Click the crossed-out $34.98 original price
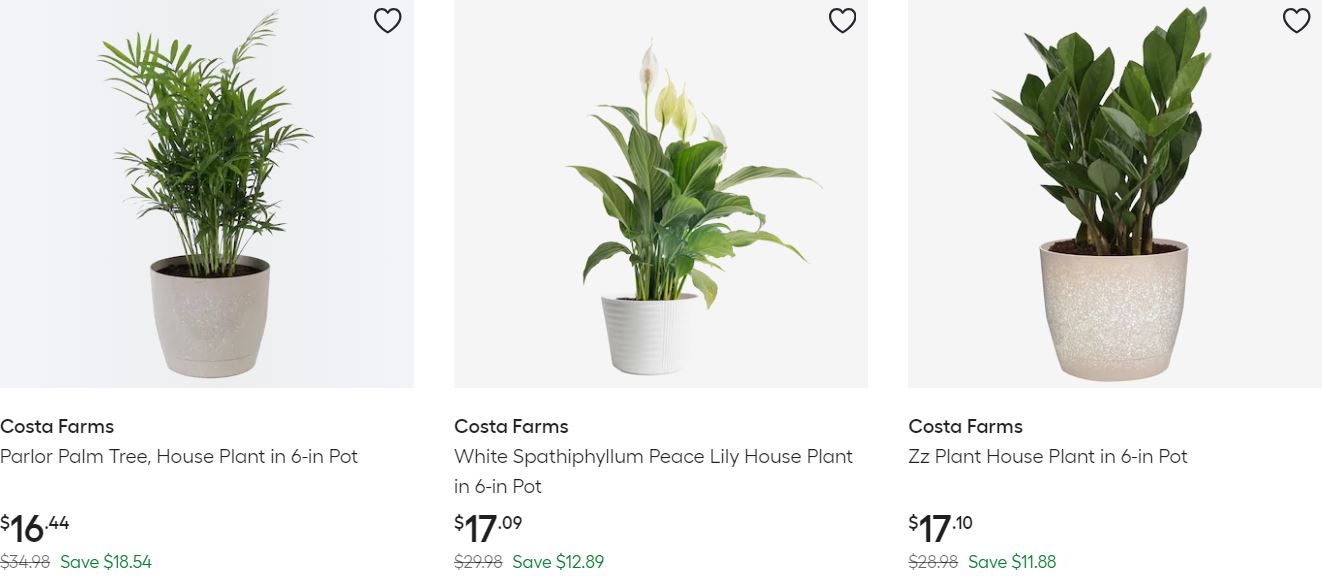 [x=25, y=562]
